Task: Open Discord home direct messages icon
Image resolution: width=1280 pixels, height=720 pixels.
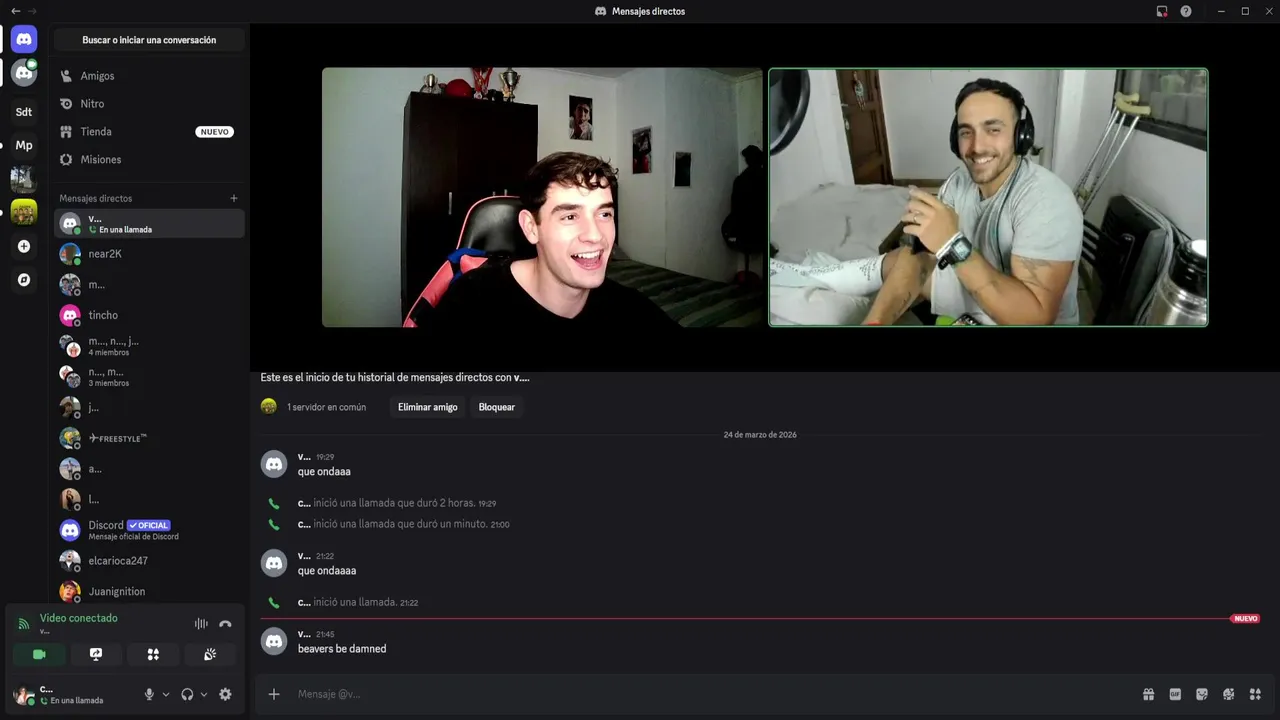Action: pos(24,39)
